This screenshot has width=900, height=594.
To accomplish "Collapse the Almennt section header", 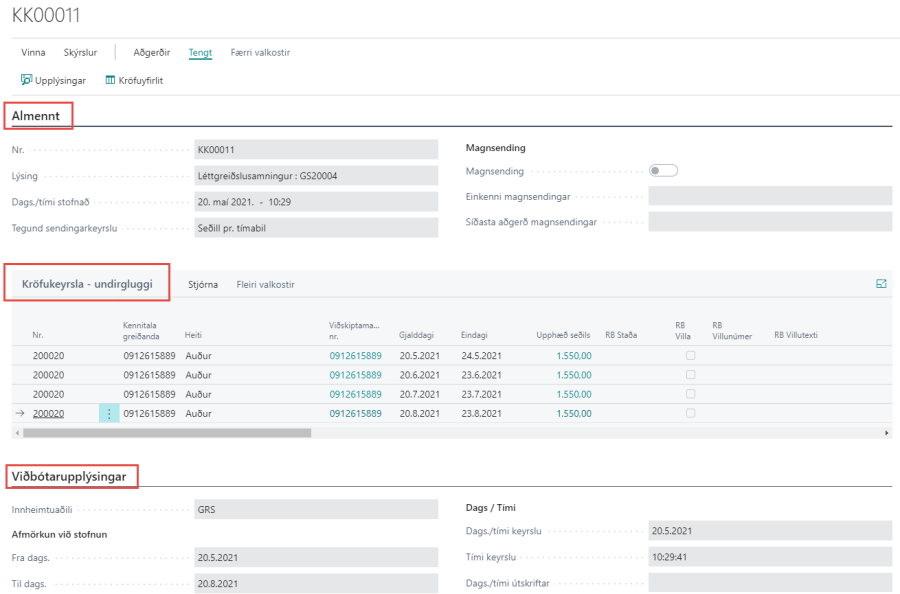I will (x=37, y=117).
